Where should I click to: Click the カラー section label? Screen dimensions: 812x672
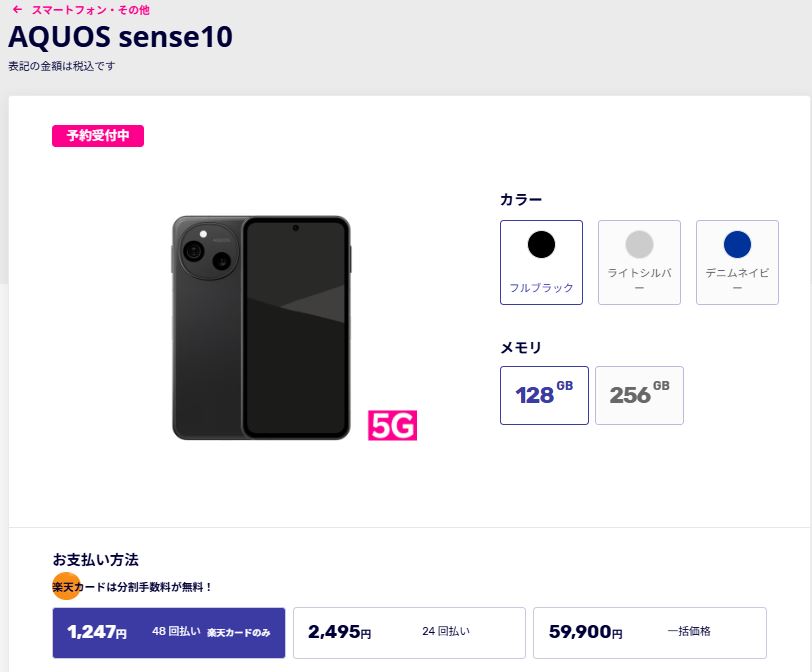click(521, 200)
